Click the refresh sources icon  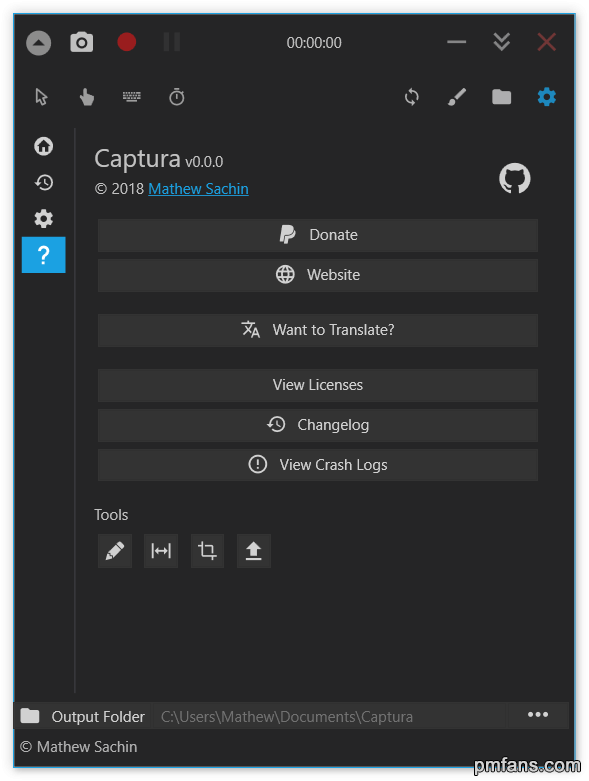click(412, 97)
